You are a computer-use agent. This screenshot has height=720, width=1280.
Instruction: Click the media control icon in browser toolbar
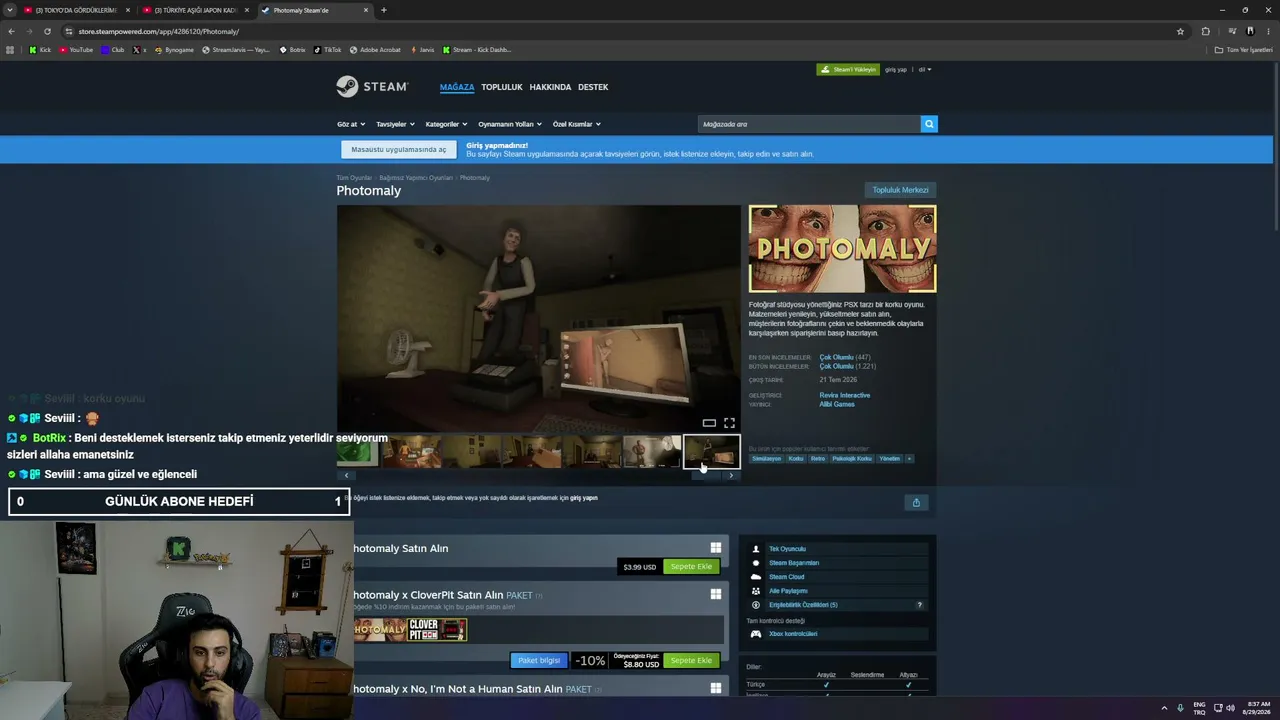1232,31
